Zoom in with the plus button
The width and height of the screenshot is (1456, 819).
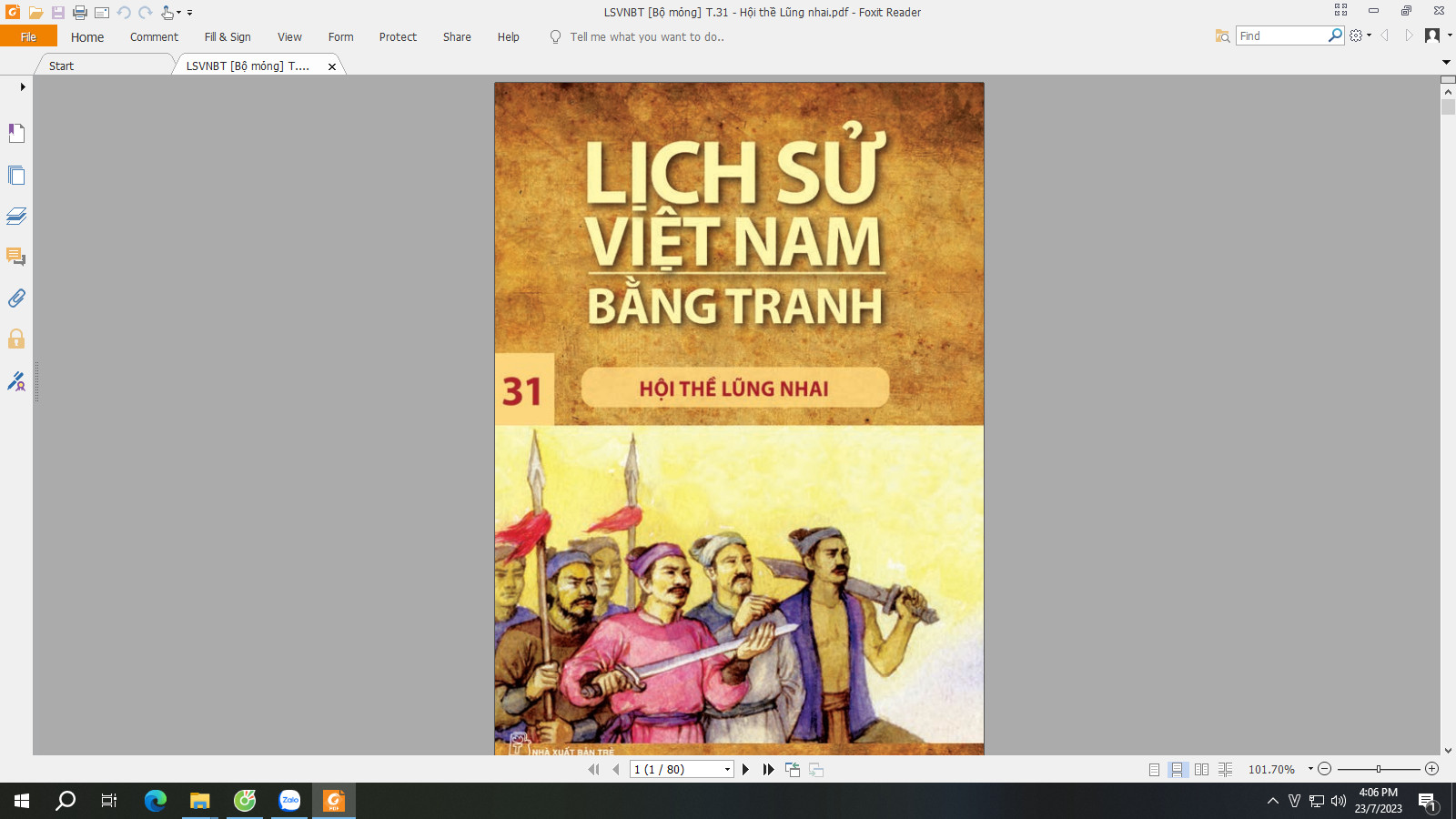(x=1431, y=769)
